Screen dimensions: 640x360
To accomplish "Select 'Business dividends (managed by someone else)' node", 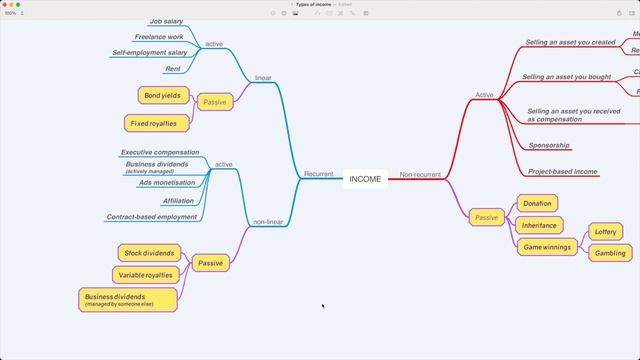I will click(x=128, y=300).
